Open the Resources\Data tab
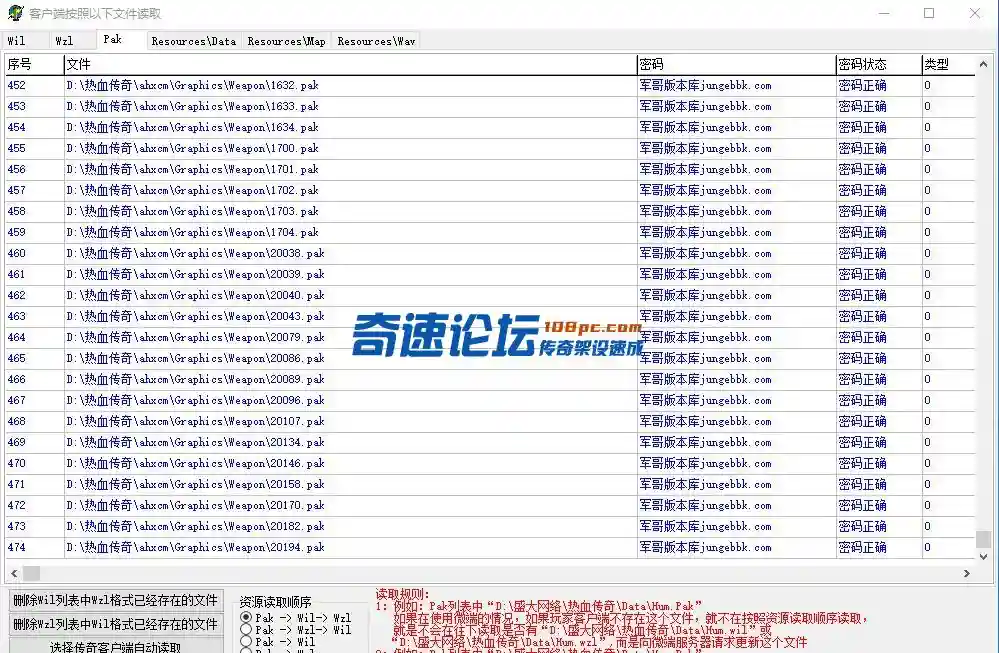The height and width of the screenshot is (653, 999). [x=194, y=41]
